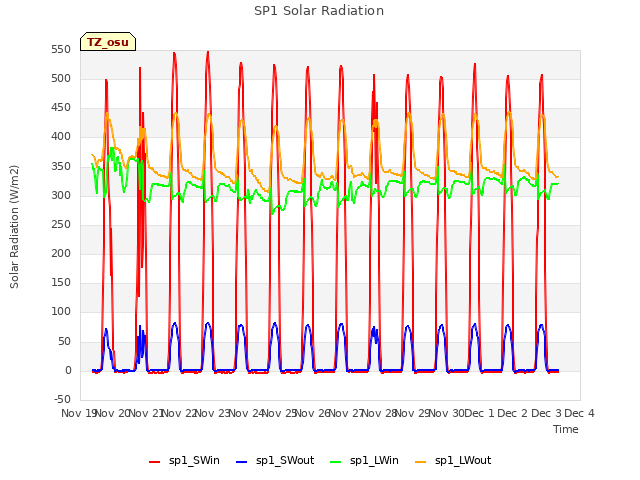The width and height of the screenshot is (640, 480).
Task: Click the Dec 3 x-axis label
Action: pyautogui.click(x=546, y=413)
